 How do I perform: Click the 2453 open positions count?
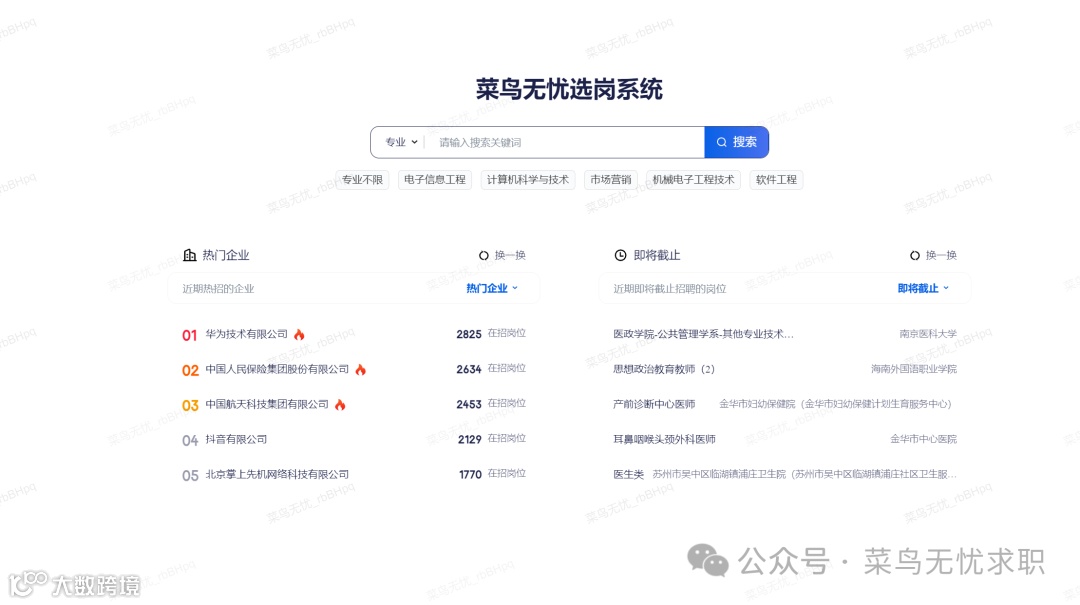pos(468,404)
